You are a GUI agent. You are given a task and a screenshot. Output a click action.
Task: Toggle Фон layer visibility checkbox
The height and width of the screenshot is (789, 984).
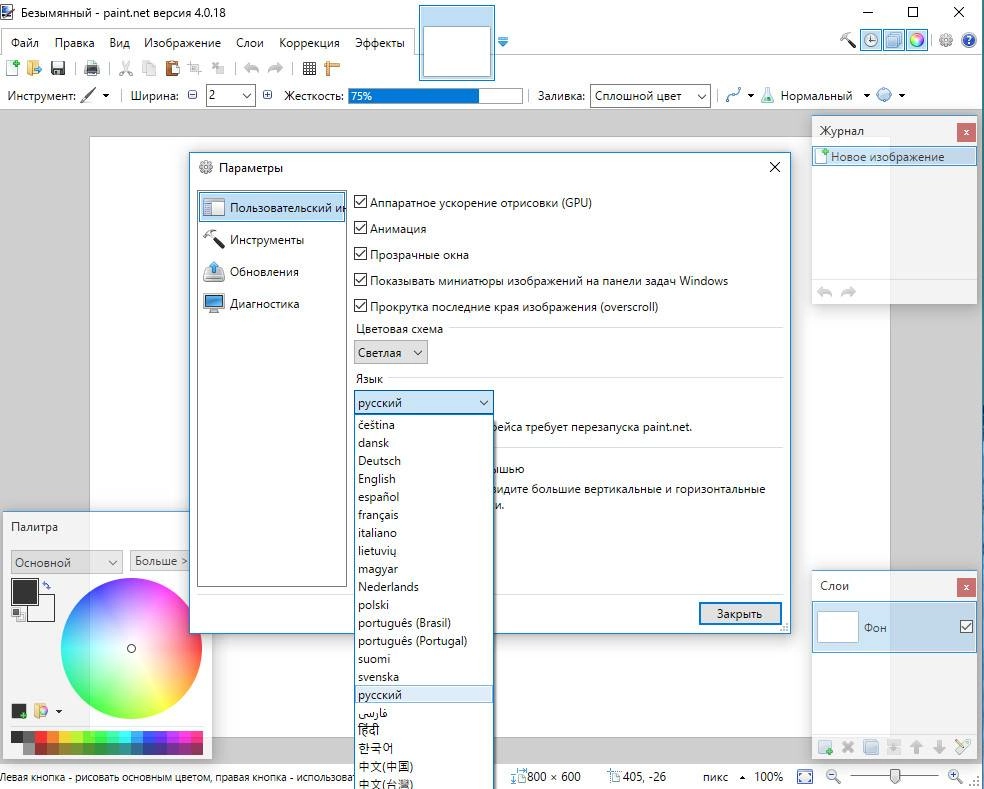pyautogui.click(x=966, y=626)
